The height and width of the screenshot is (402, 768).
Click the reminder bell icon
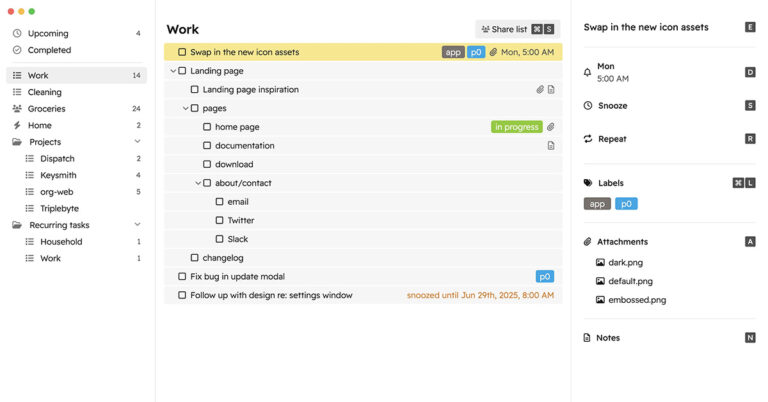tap(588, 72)
